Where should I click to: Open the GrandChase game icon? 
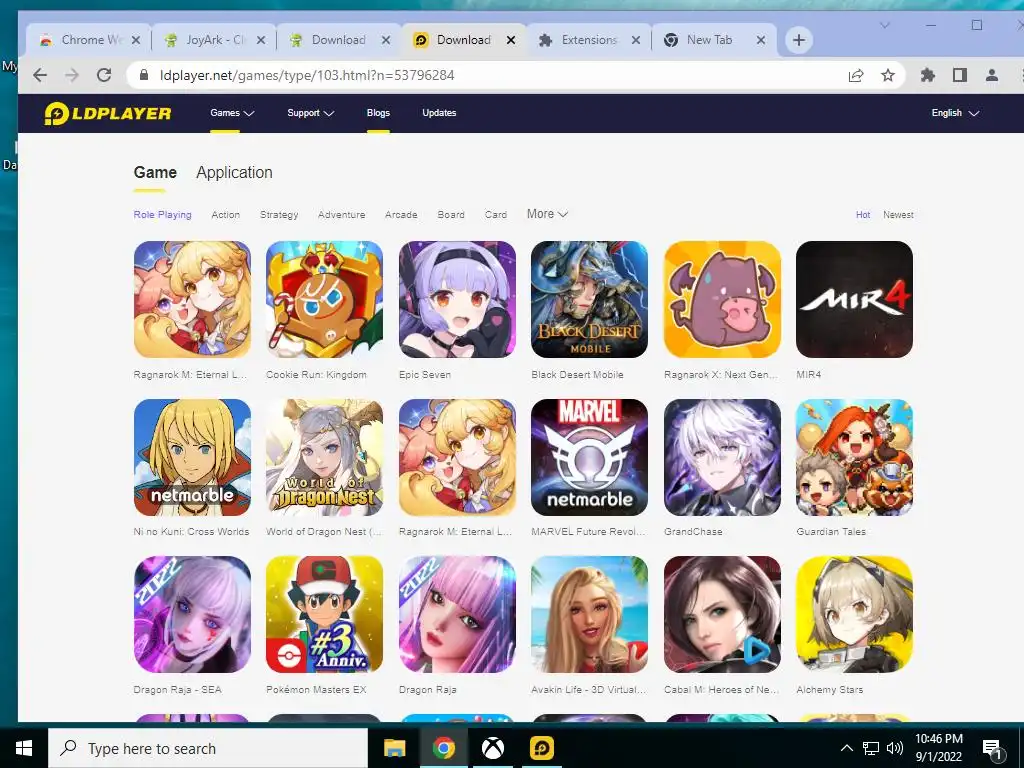coord(722,457)
